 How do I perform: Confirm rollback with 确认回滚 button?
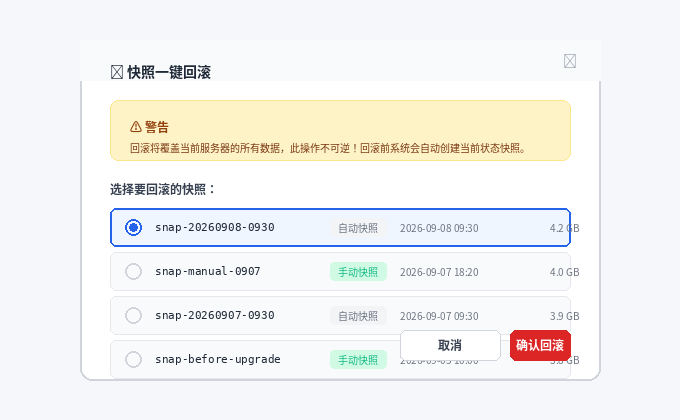tap(540, 345)
